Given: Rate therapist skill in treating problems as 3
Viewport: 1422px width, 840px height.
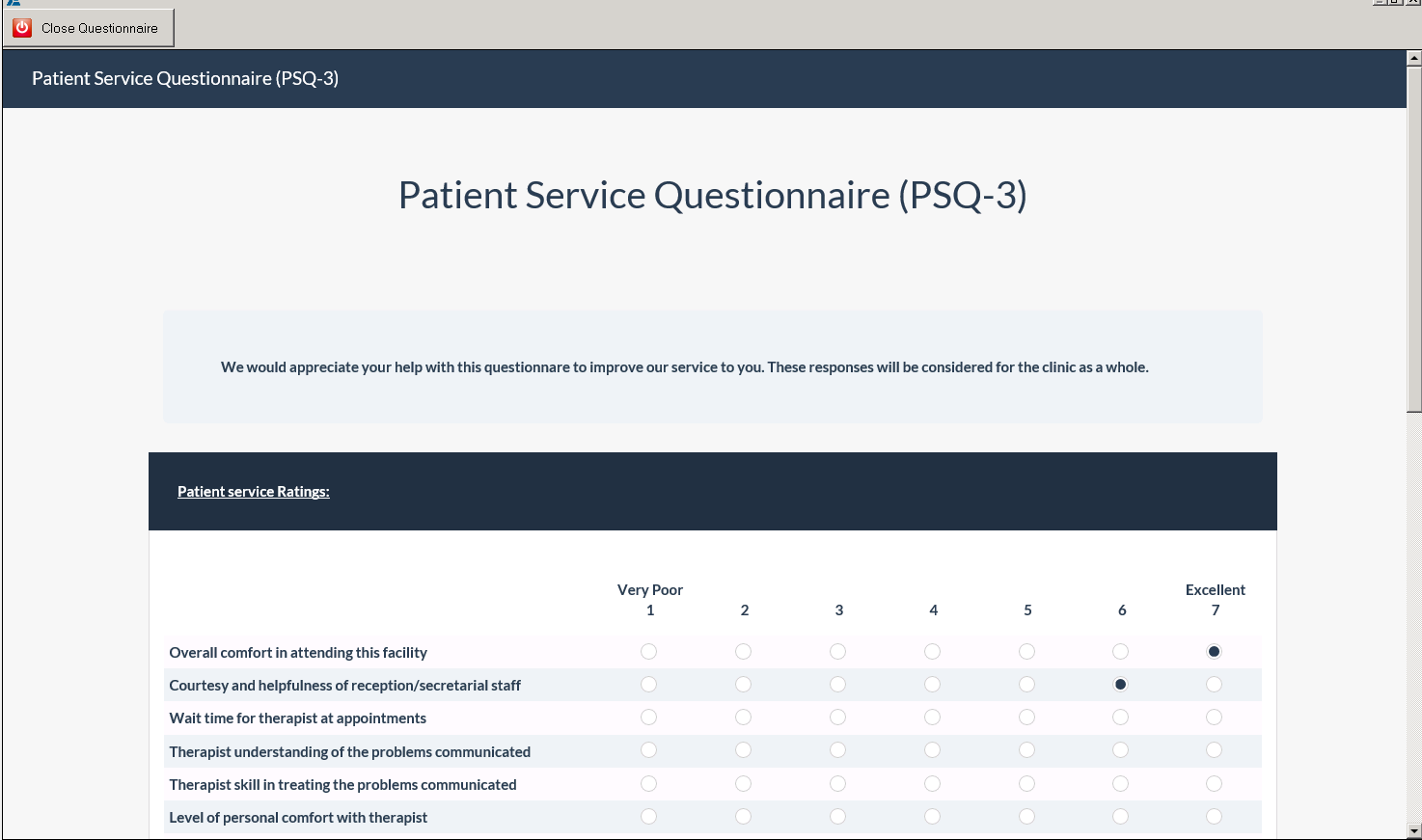Looking at the screenshot, I should click(837, 783).
